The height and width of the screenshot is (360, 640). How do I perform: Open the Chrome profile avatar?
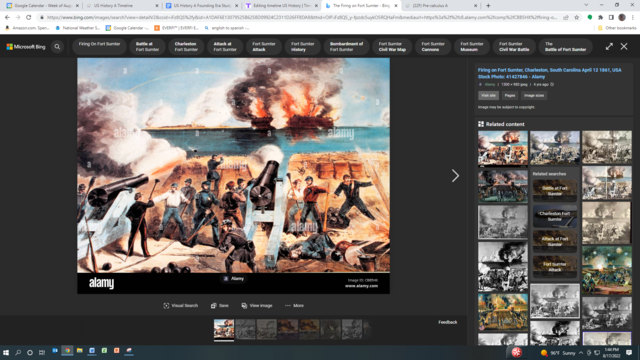coord(622,18)
